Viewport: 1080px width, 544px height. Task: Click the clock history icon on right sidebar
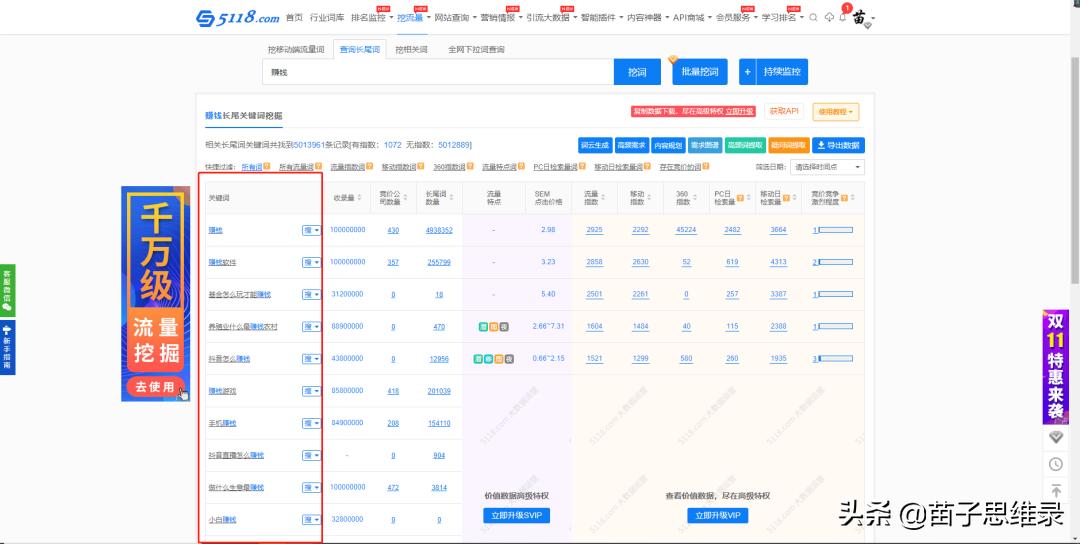[x=1056, y=464]
